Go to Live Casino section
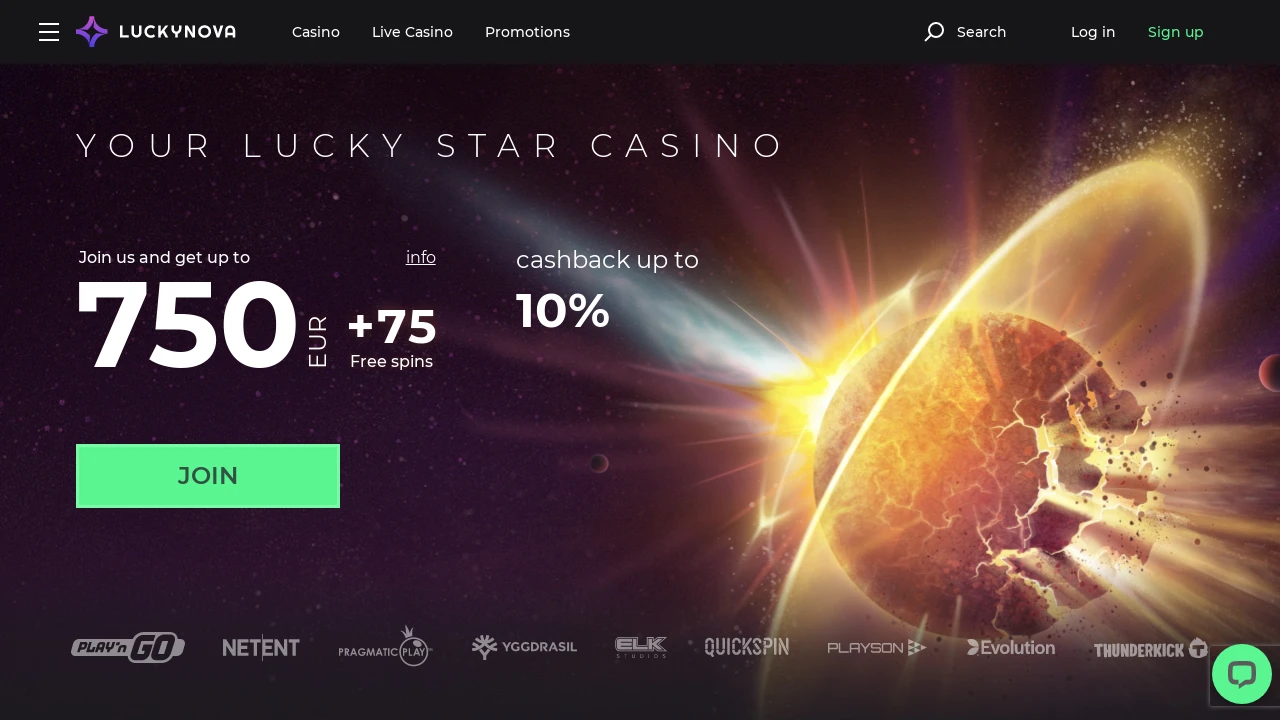 [x=412, y=32]
